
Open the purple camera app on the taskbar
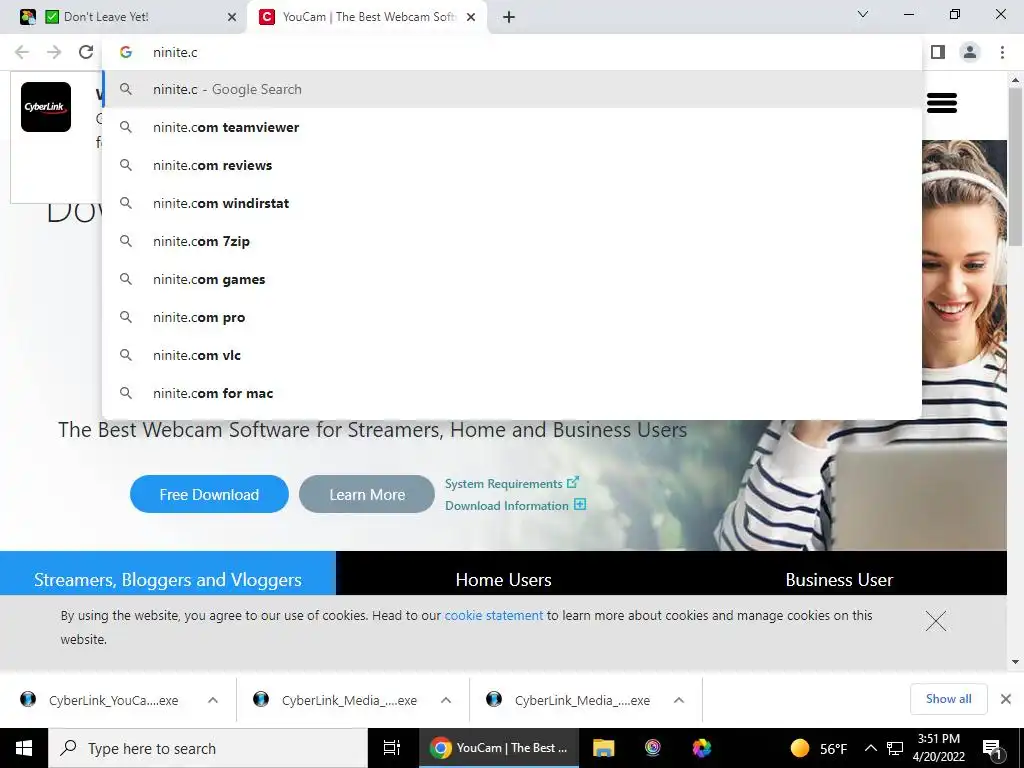pos(652,748)
